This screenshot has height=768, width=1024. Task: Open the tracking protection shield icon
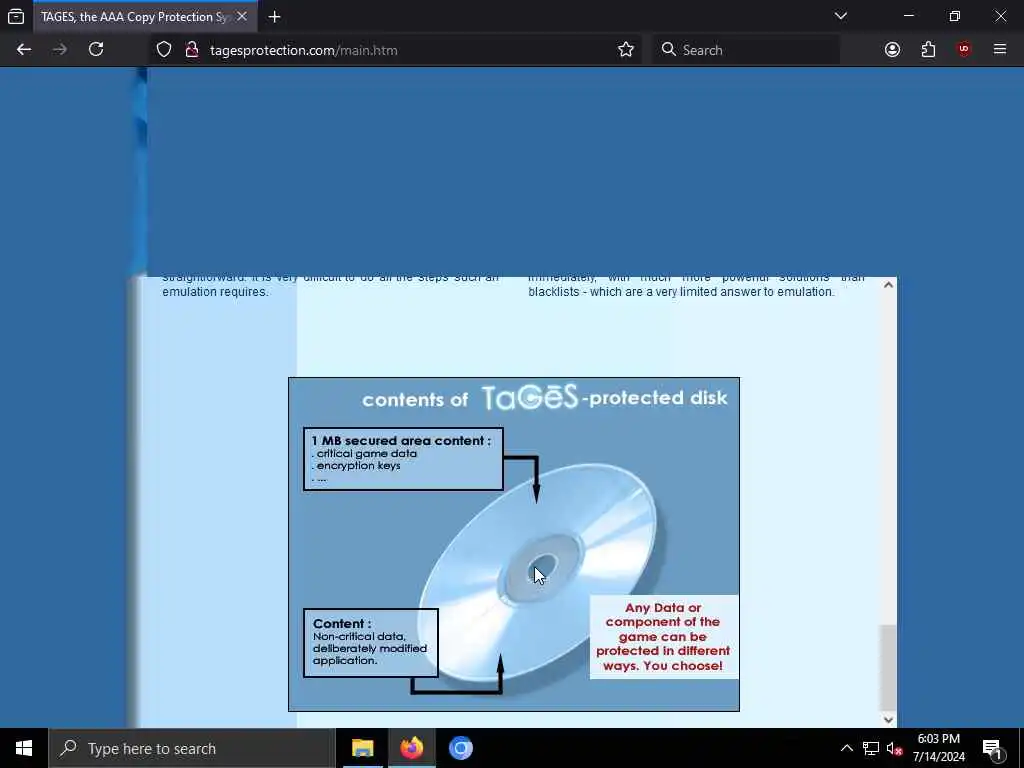[164, 50]
